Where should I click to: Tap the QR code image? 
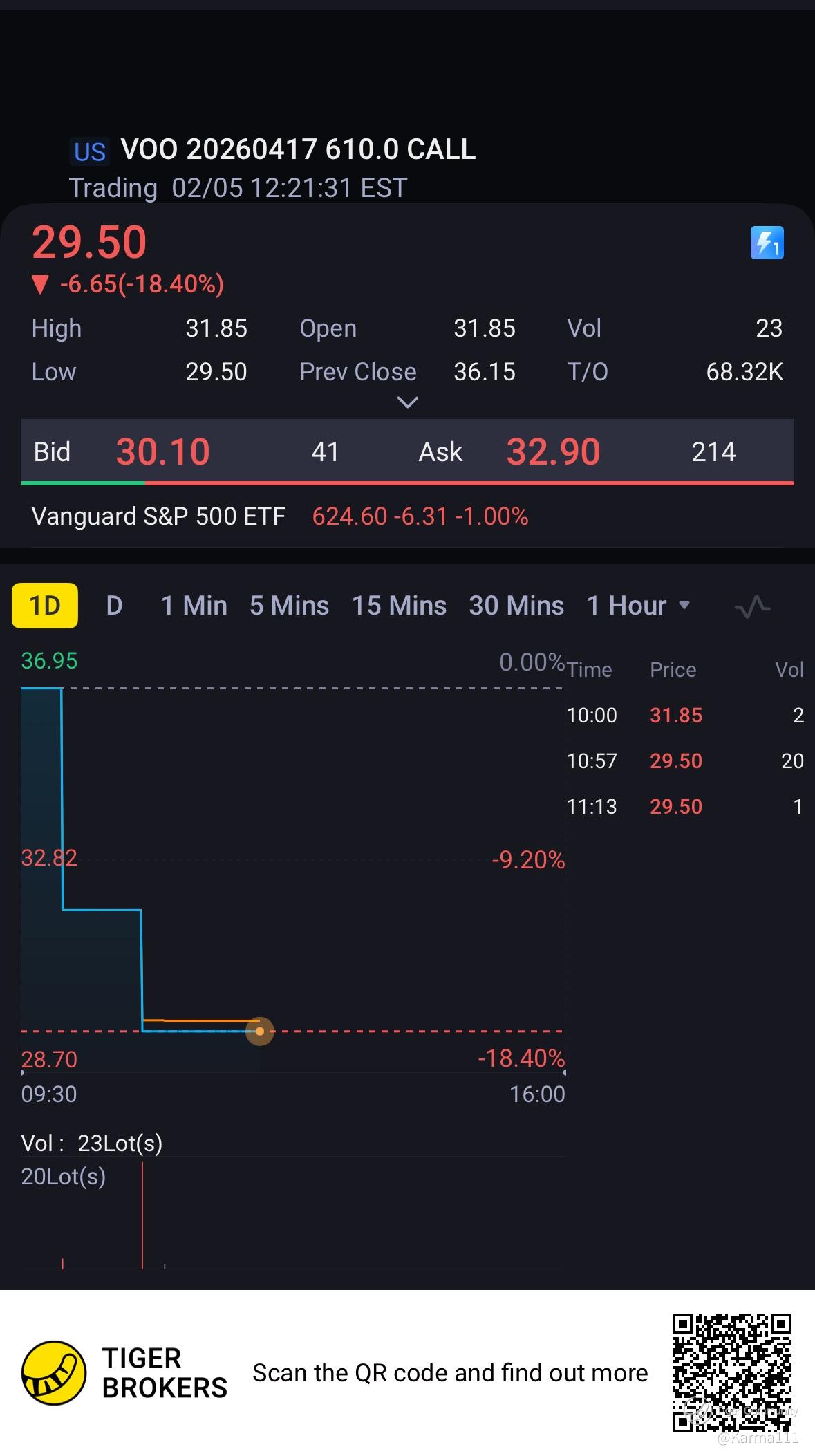click(732, 1372)
